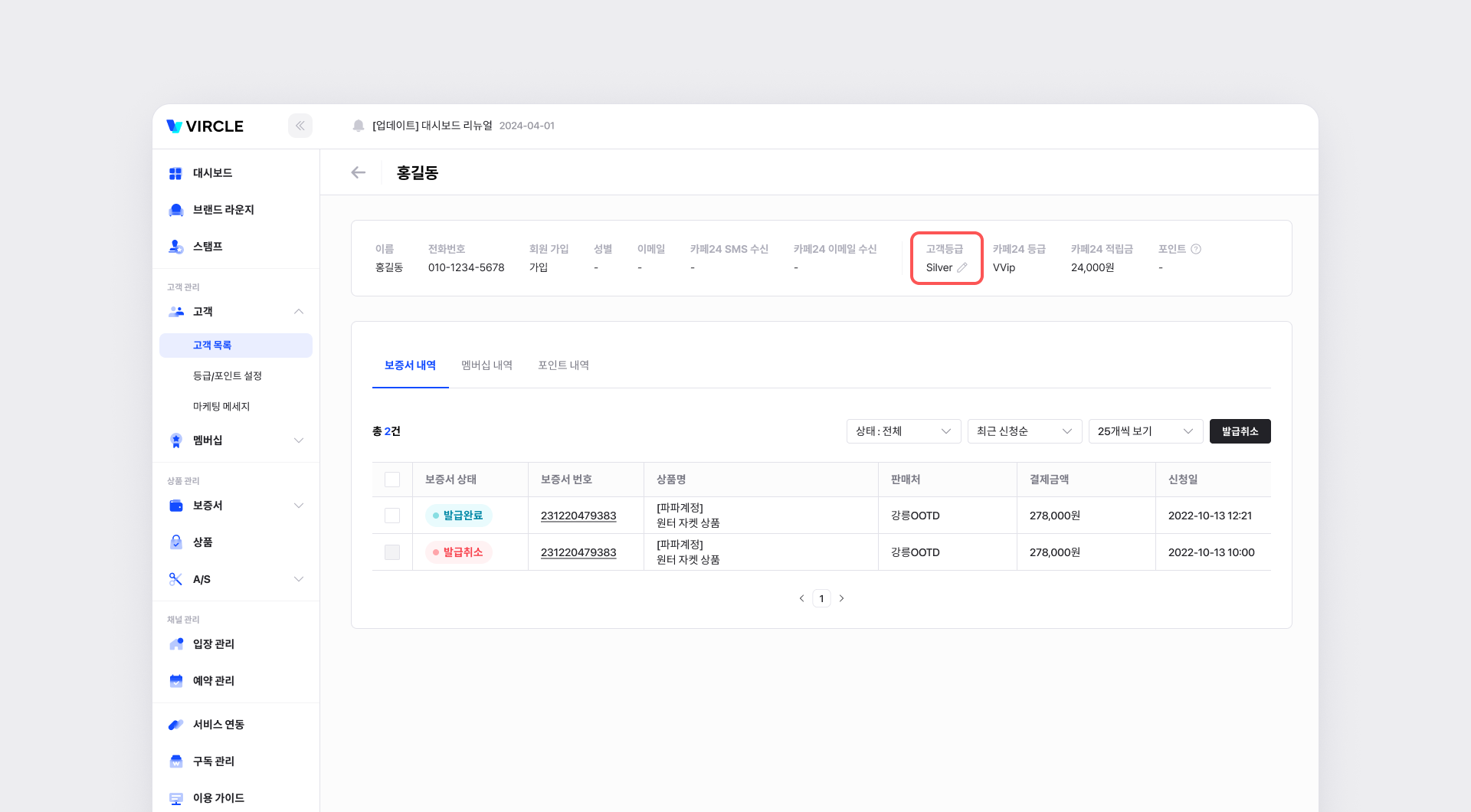Viewport: 1471px width, 812px height.
Task: Collapse the sidebar with double-chevron icon
Action: (300, 126)
